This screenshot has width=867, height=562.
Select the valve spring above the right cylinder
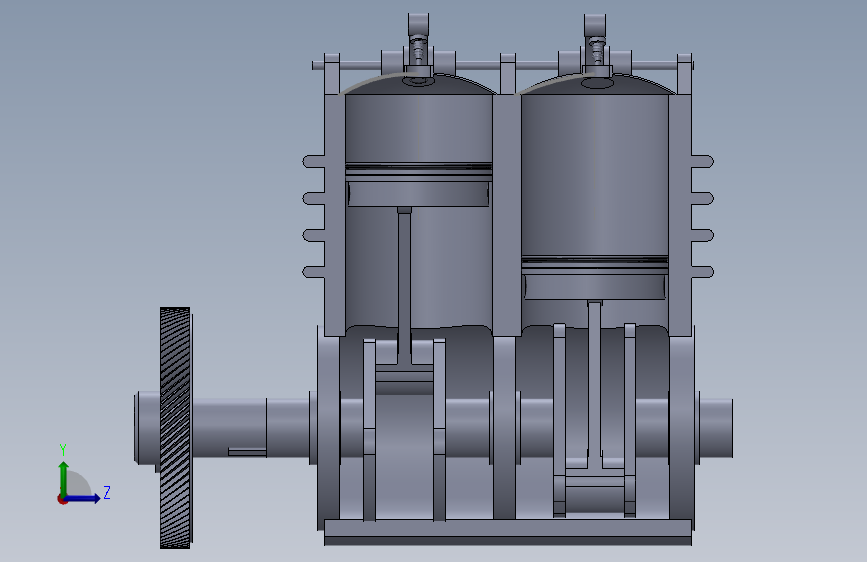pyautogui.click(x=596, y=50)
